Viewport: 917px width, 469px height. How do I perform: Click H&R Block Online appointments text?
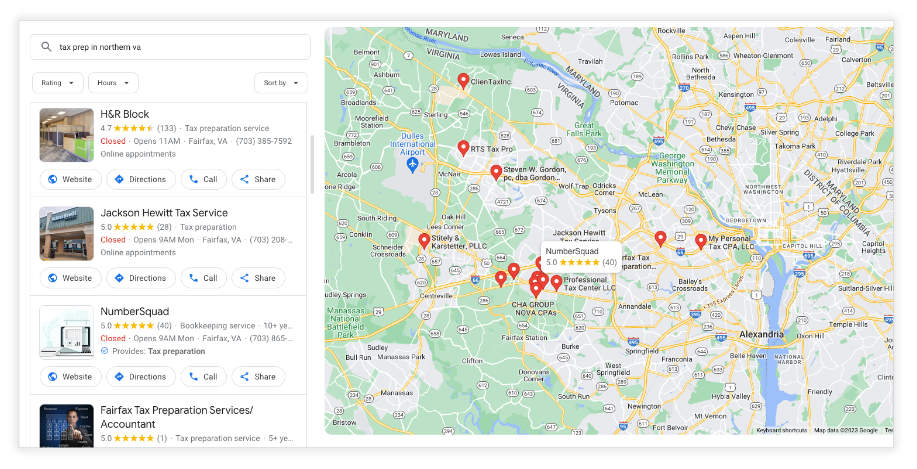138,154
